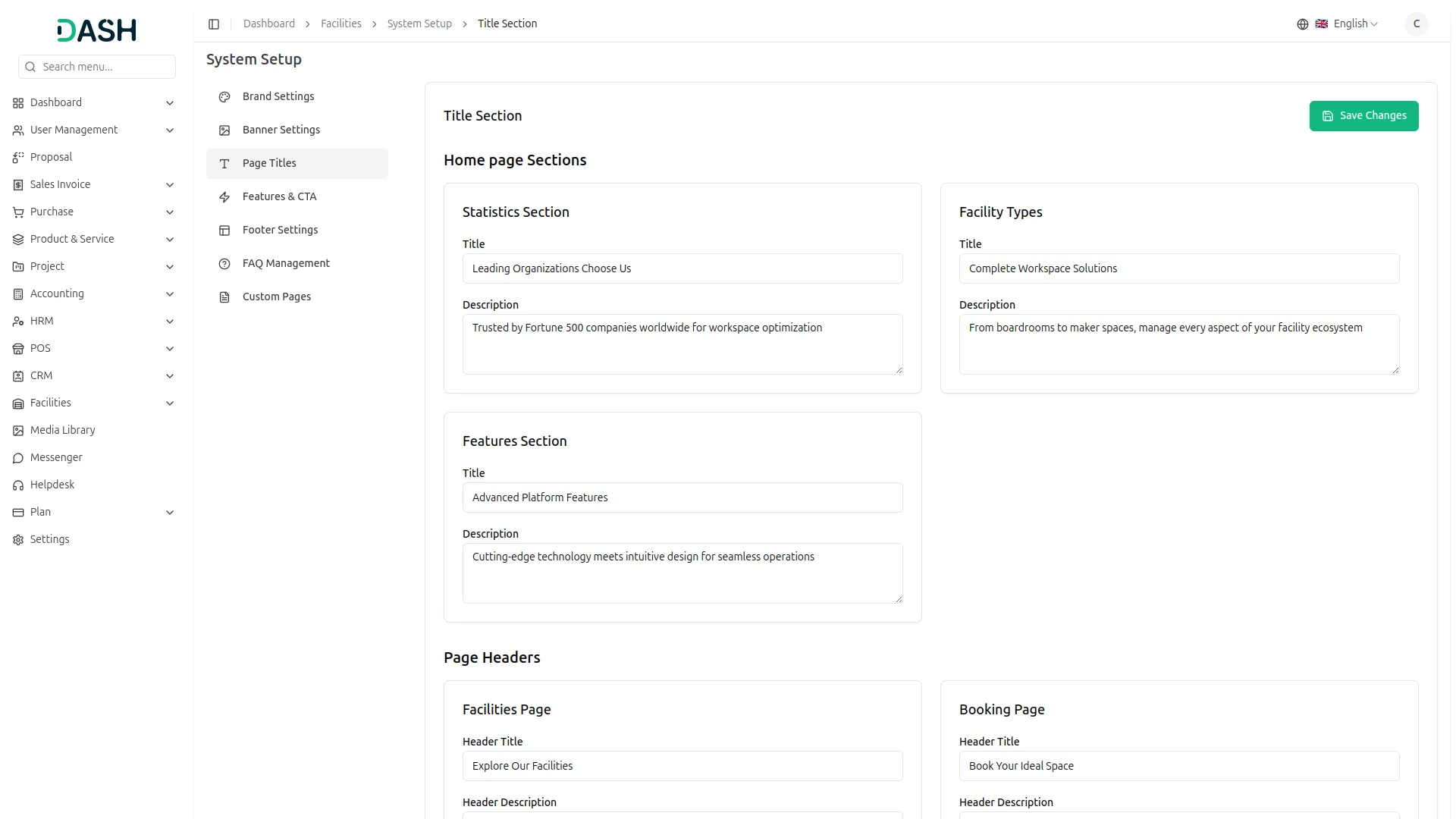Go to Facilities breadcrumb link
The image size is (1456, 819).
(340, 24)
